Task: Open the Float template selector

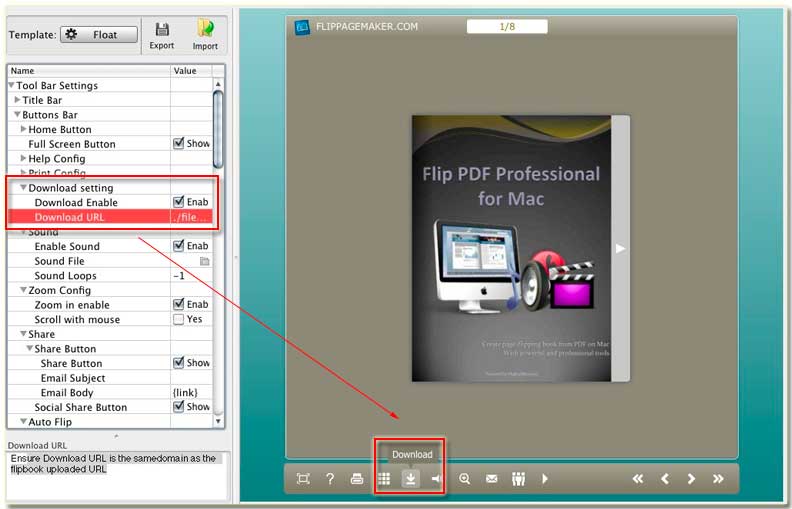Action: pyautogui.click(x=99, y=34)
